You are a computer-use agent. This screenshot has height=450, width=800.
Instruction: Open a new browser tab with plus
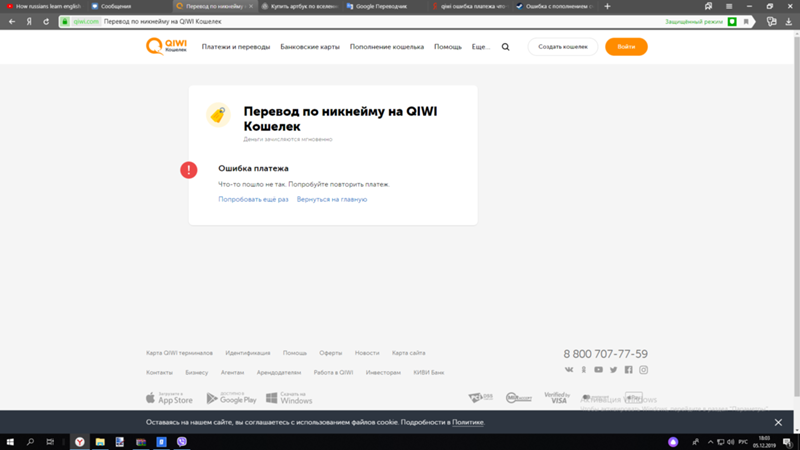[607, 6]
